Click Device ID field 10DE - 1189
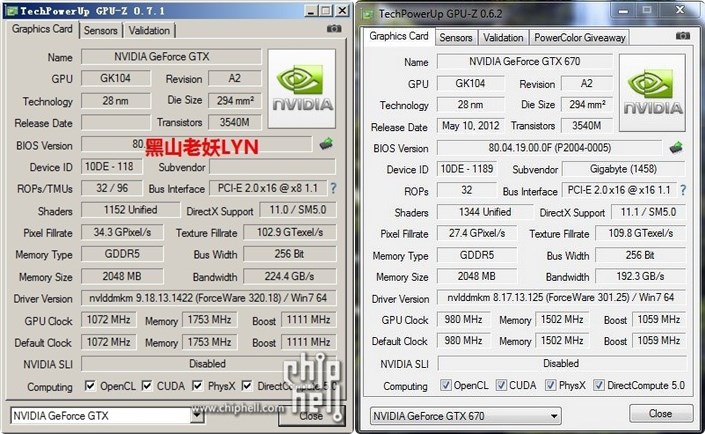 [467, 169]
